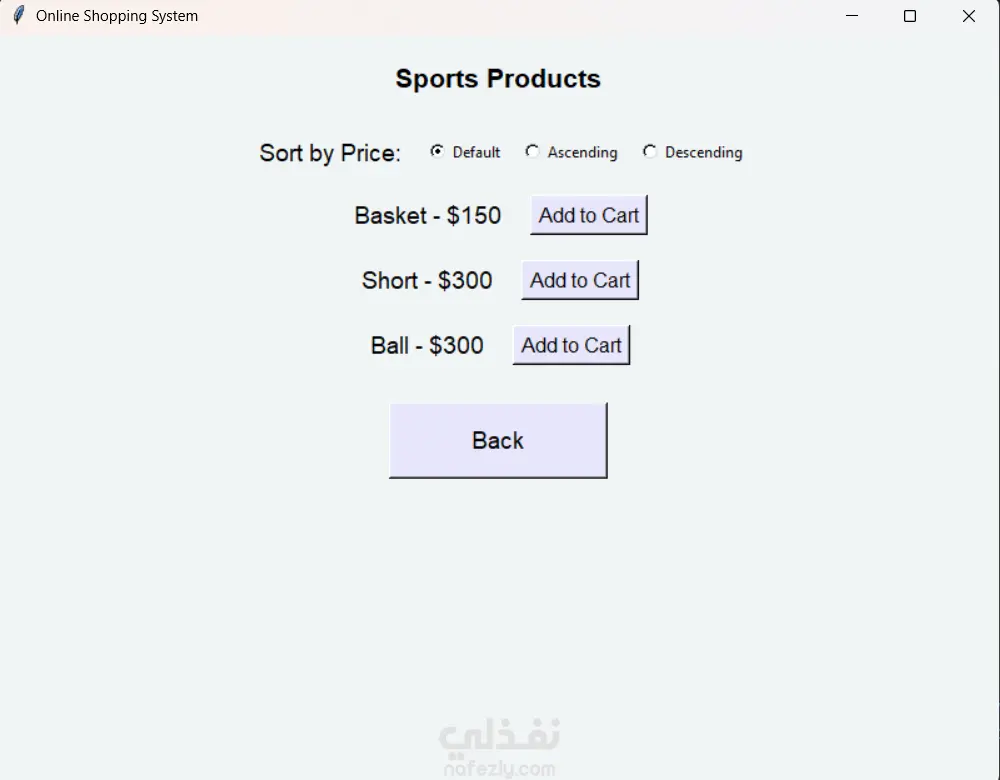Click the Short - $300 product label
Image resolution: width=1000 pixels, height=780 pixels.
(427, 281)
